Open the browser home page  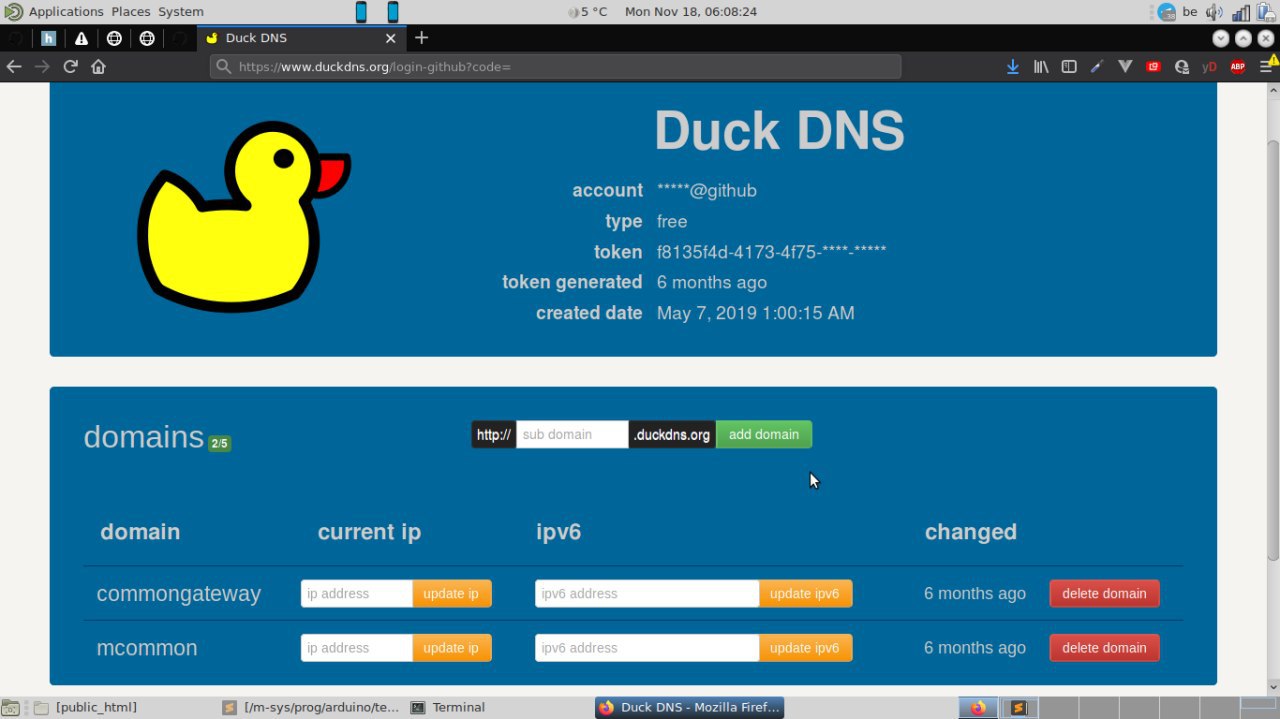point(98,67)
